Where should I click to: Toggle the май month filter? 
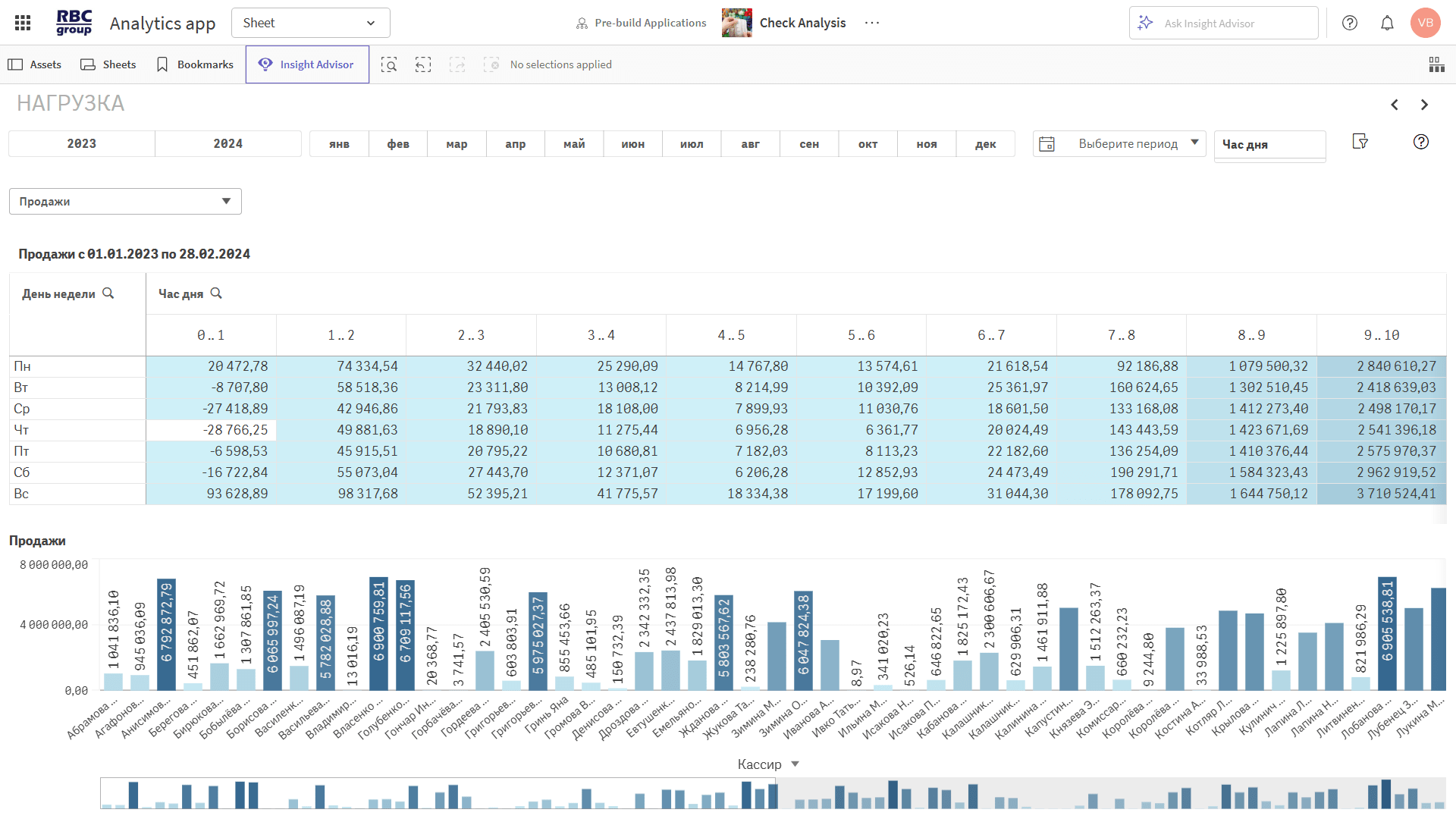[x=574, y=143]
